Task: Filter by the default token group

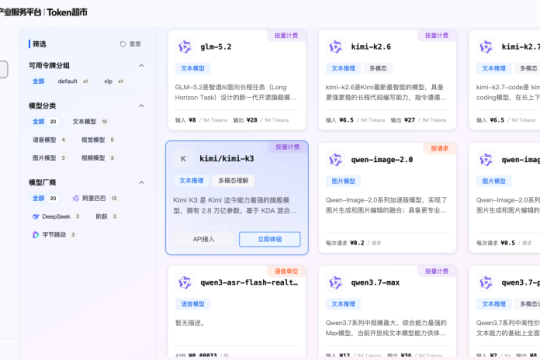Action: (x=73, y=81)
